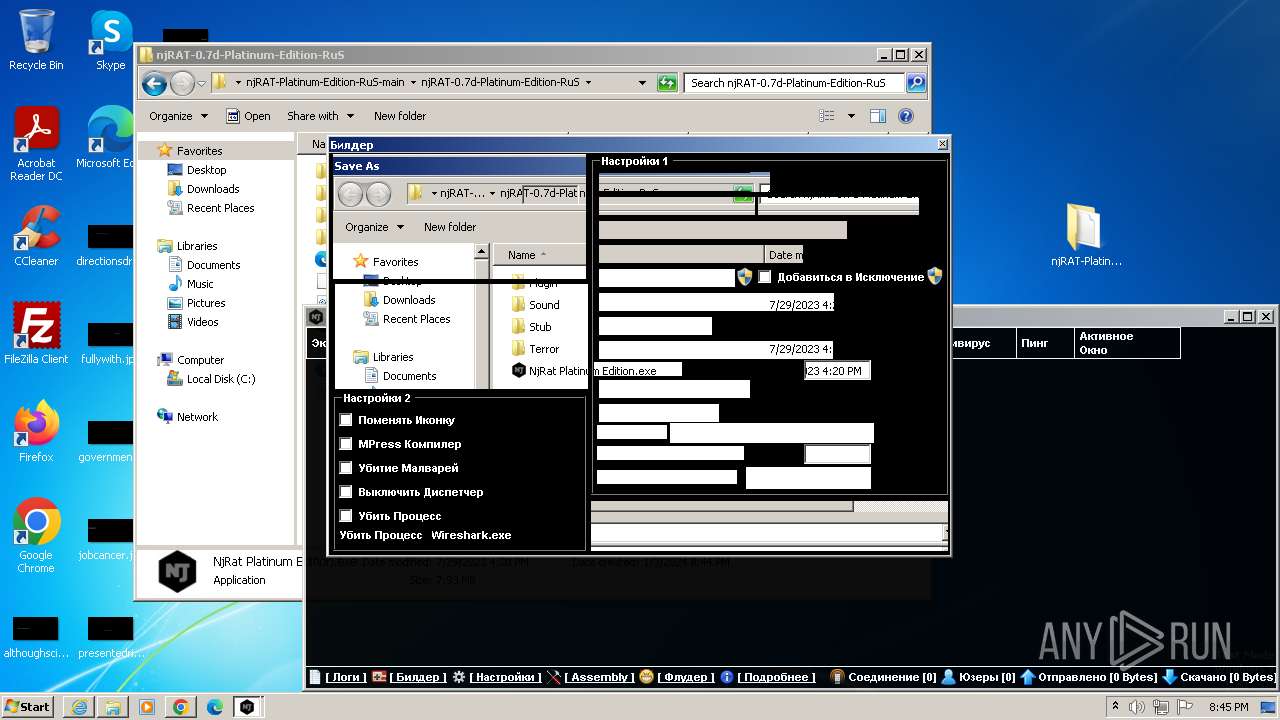
Task: Click the Активное Окно column header
Action: point(1126,343)
